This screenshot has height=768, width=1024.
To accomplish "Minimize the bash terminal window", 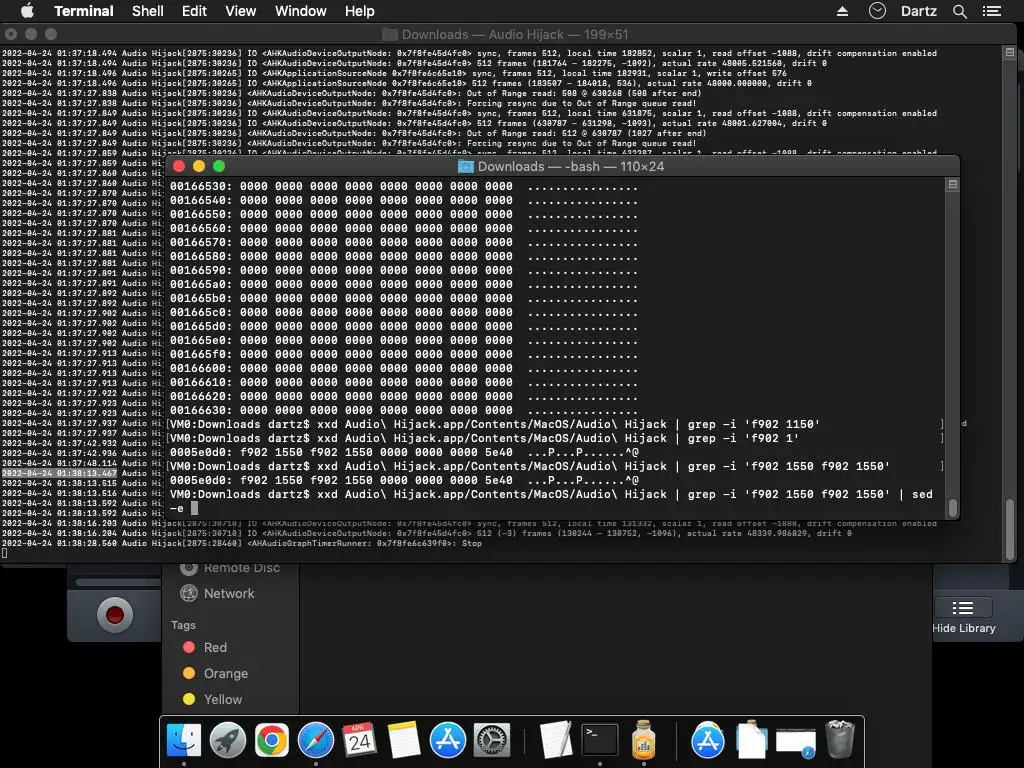I will coord(199,167).
